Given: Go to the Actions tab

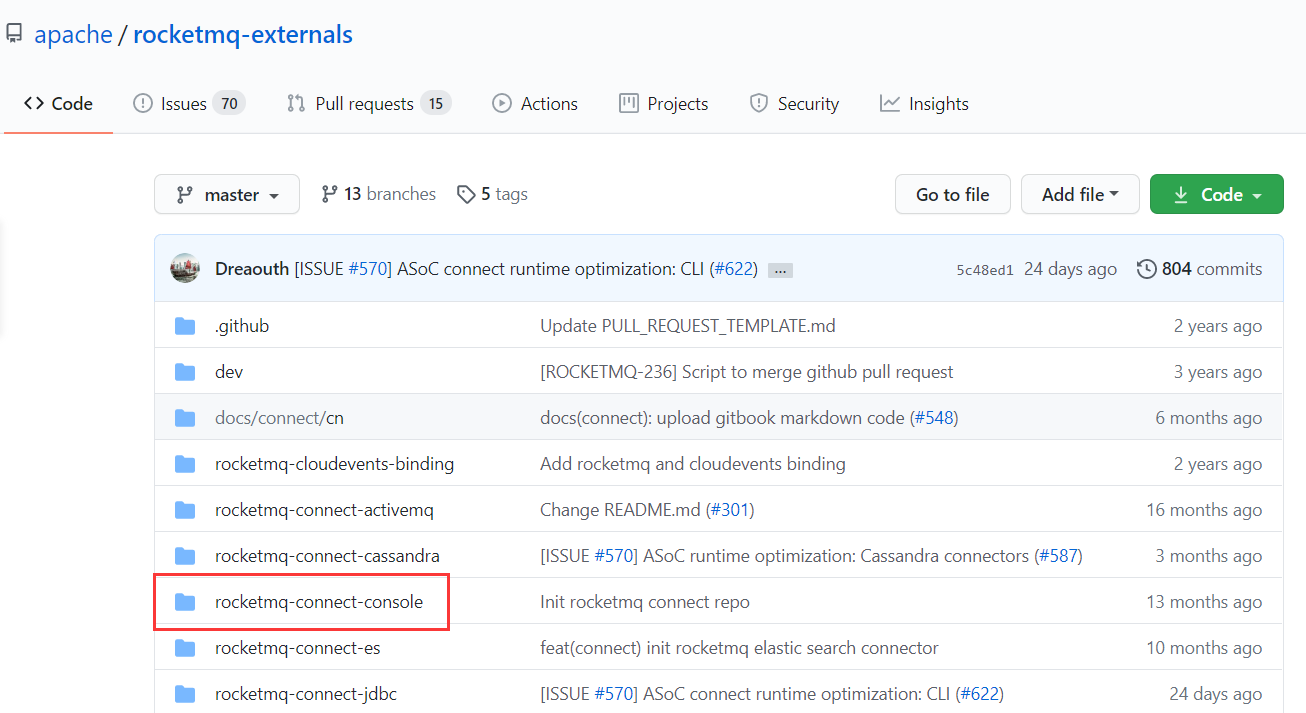Looking at the screenshot, I should click(x=535, y=104).
